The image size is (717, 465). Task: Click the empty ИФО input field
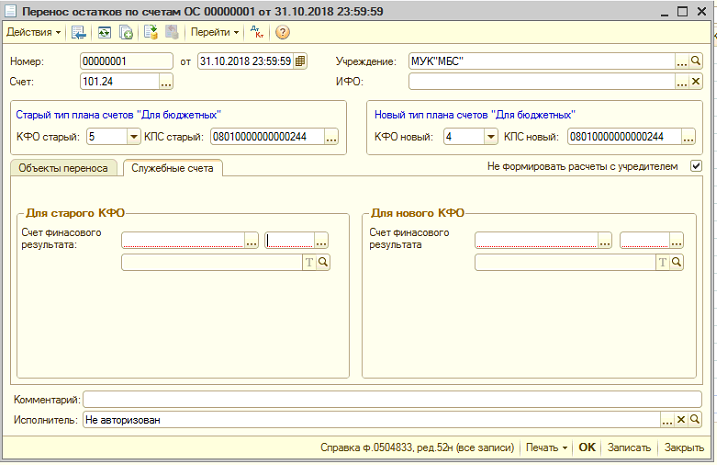point(542,82)
